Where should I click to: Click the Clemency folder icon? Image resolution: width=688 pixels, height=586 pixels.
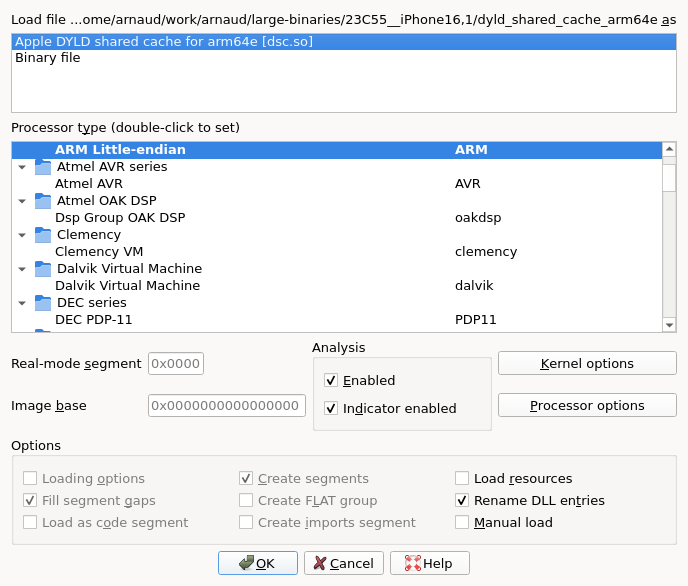tap(43, 235)
